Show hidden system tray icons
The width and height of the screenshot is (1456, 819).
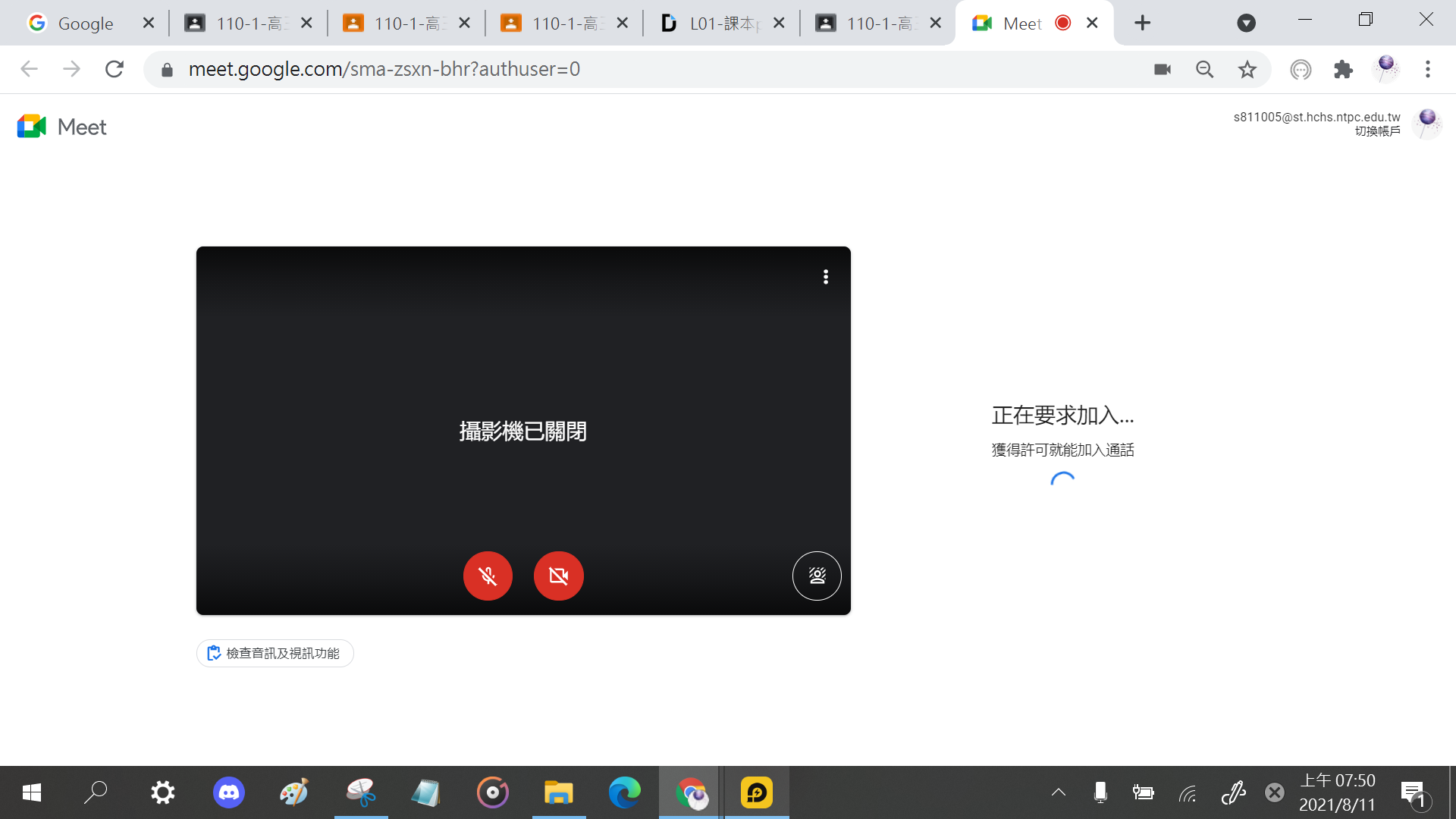1059,792
